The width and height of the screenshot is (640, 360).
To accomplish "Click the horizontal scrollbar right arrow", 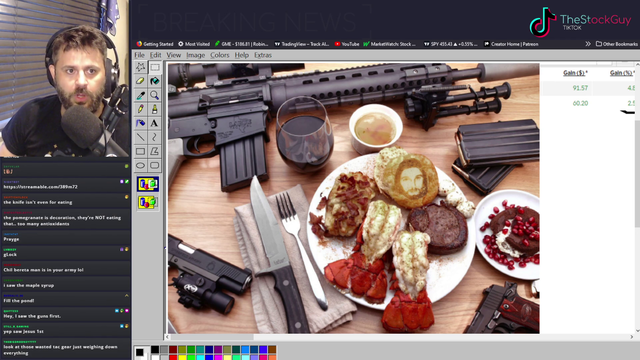I will [631, 337].
